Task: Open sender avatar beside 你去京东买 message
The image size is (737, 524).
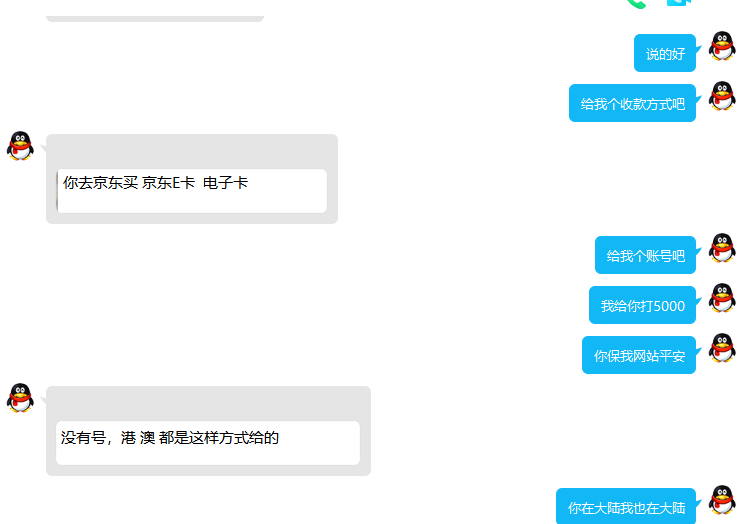Action: click(20, 146)
